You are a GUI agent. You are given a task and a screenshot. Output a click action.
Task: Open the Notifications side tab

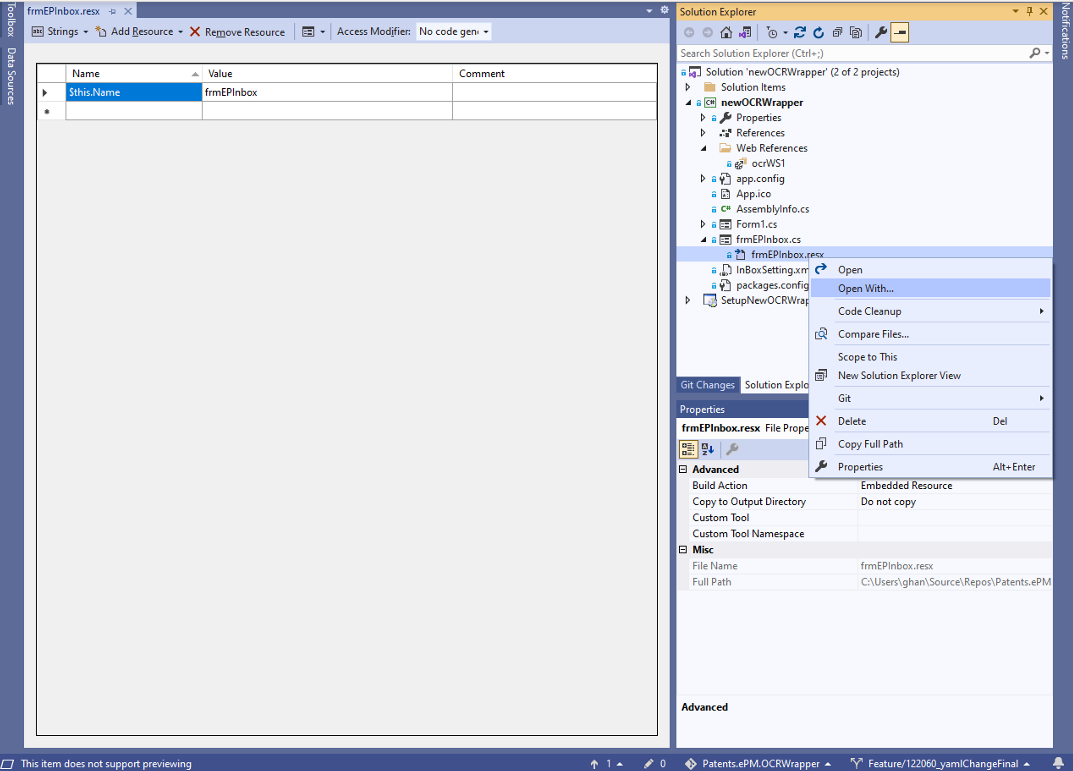coord(1064,31)
